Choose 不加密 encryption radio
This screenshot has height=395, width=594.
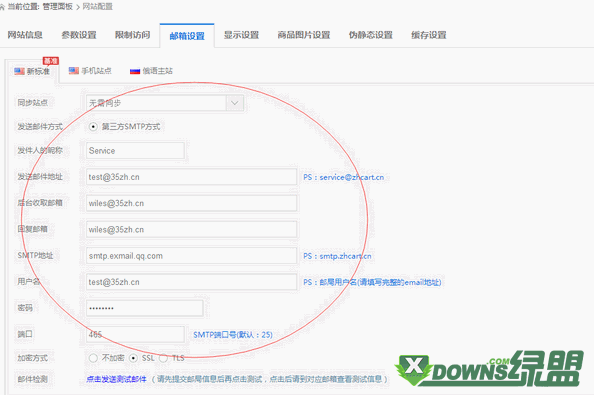tap(93, 358)
